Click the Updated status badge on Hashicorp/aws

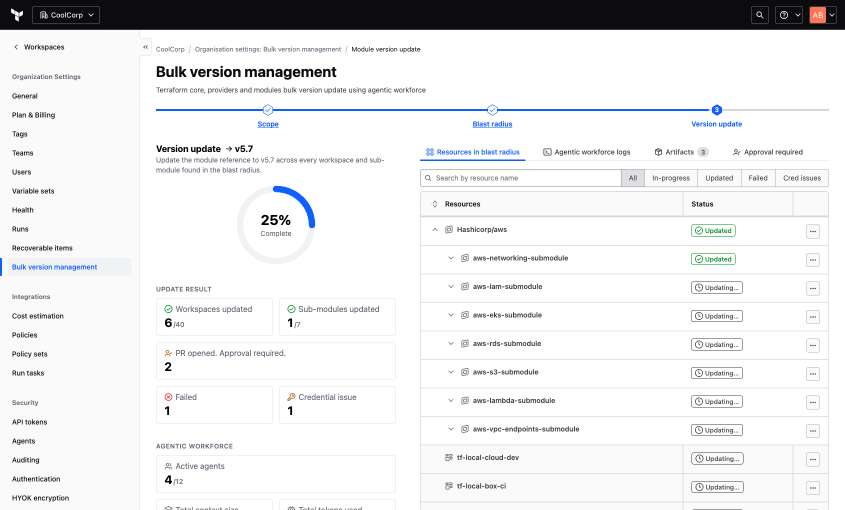[x=713, y=231]
